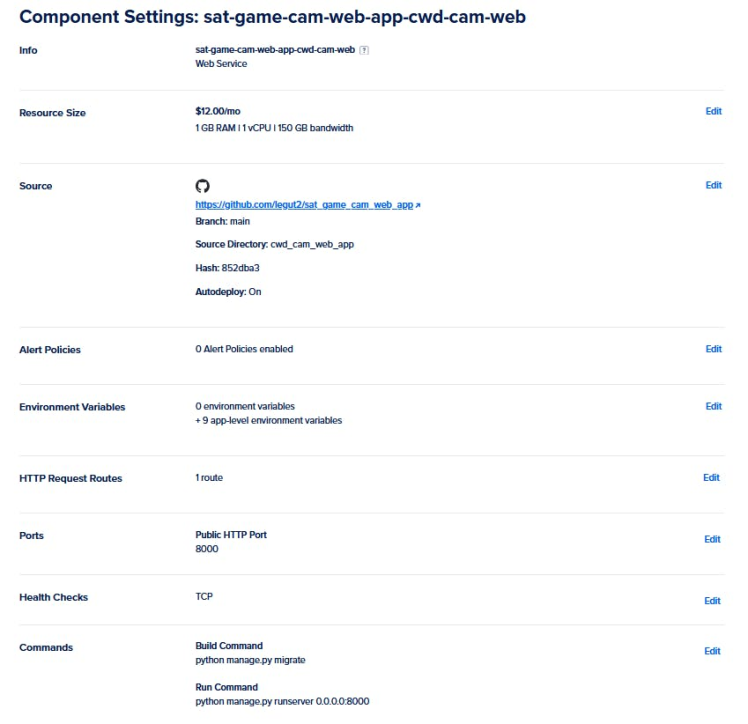Click the help icon beside component name
Screen dimensions: 748x724
coord(364,49)
